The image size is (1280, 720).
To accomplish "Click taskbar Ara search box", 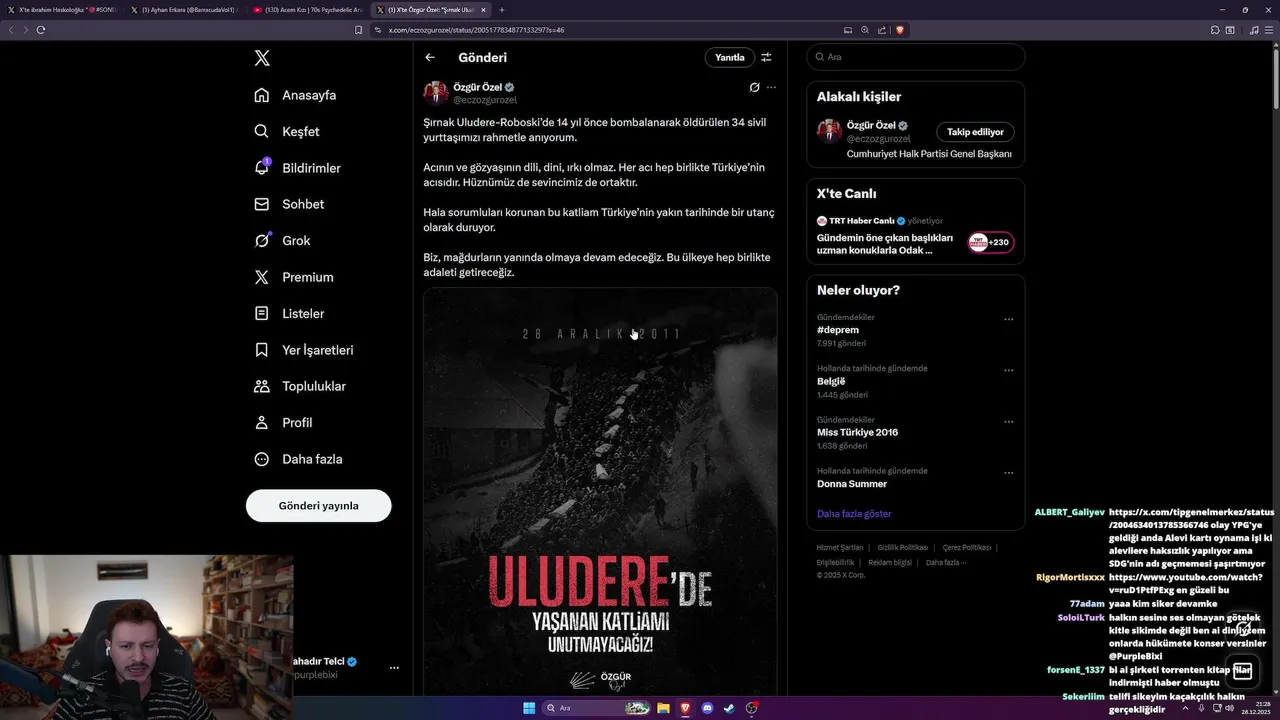I will tap(596, 708).
